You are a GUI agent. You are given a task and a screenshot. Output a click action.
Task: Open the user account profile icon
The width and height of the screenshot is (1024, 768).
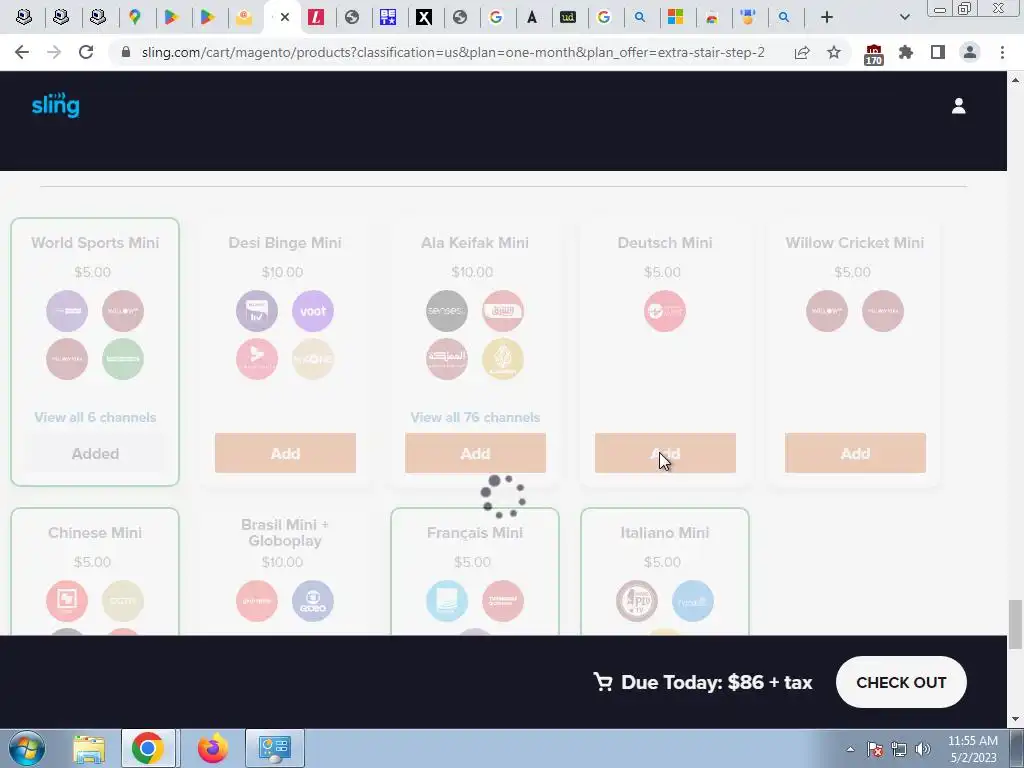pos(958,106)
